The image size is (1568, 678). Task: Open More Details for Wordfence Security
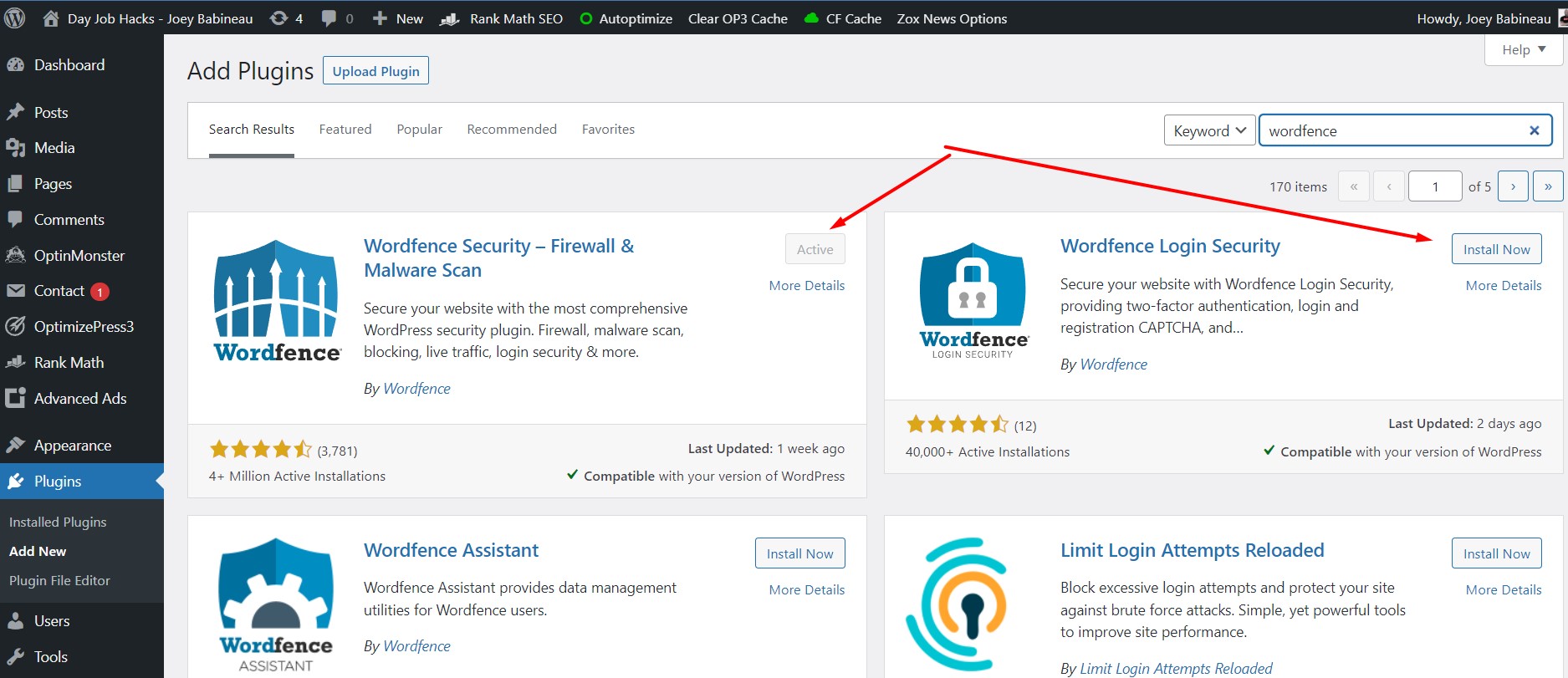click(807, 285)
